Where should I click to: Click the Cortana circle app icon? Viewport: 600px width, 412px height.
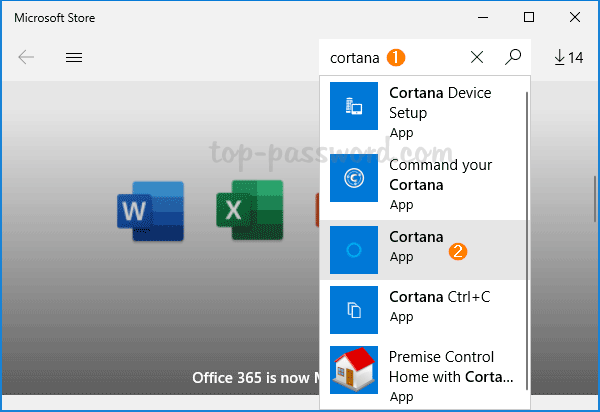tap(354, 250)
